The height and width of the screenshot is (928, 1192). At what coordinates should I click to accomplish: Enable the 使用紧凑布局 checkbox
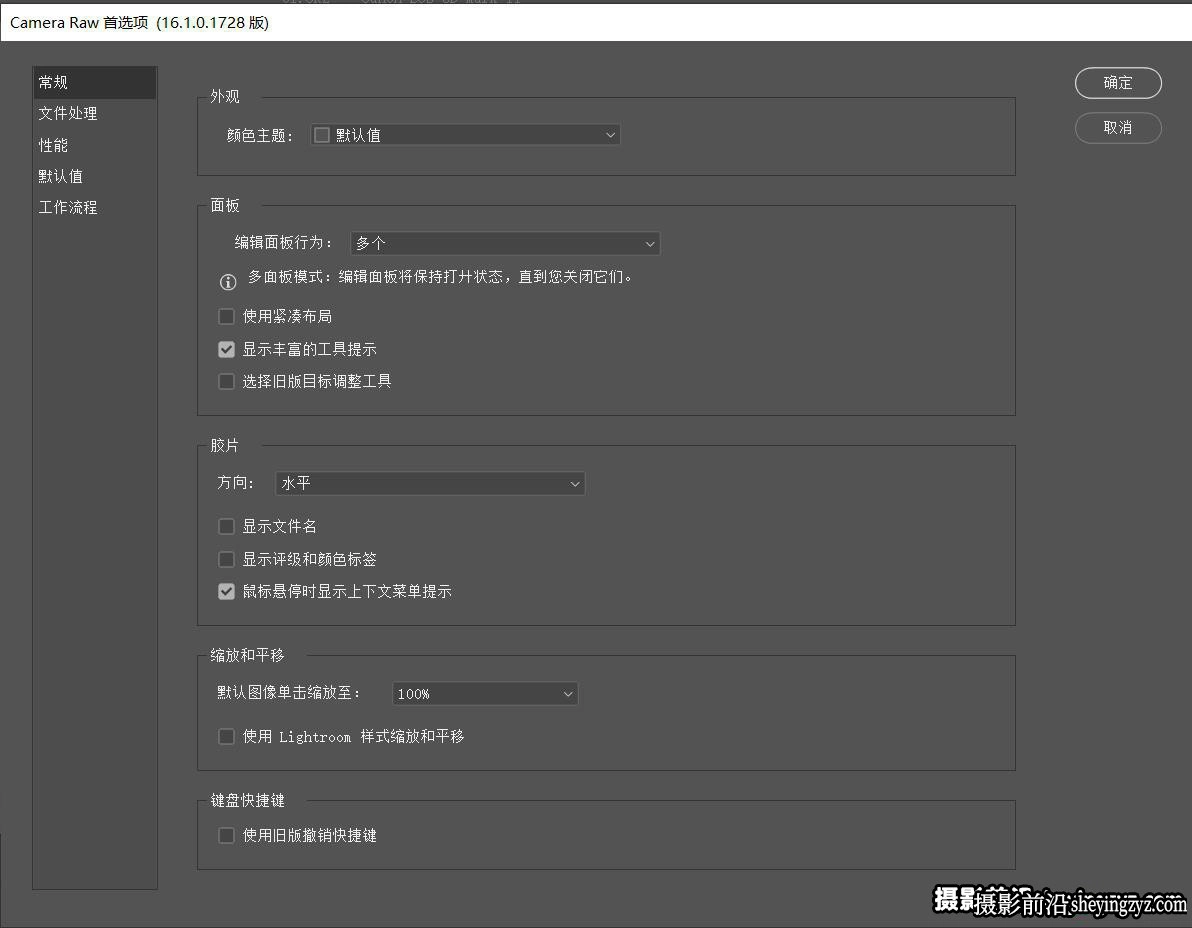point(227,316)
